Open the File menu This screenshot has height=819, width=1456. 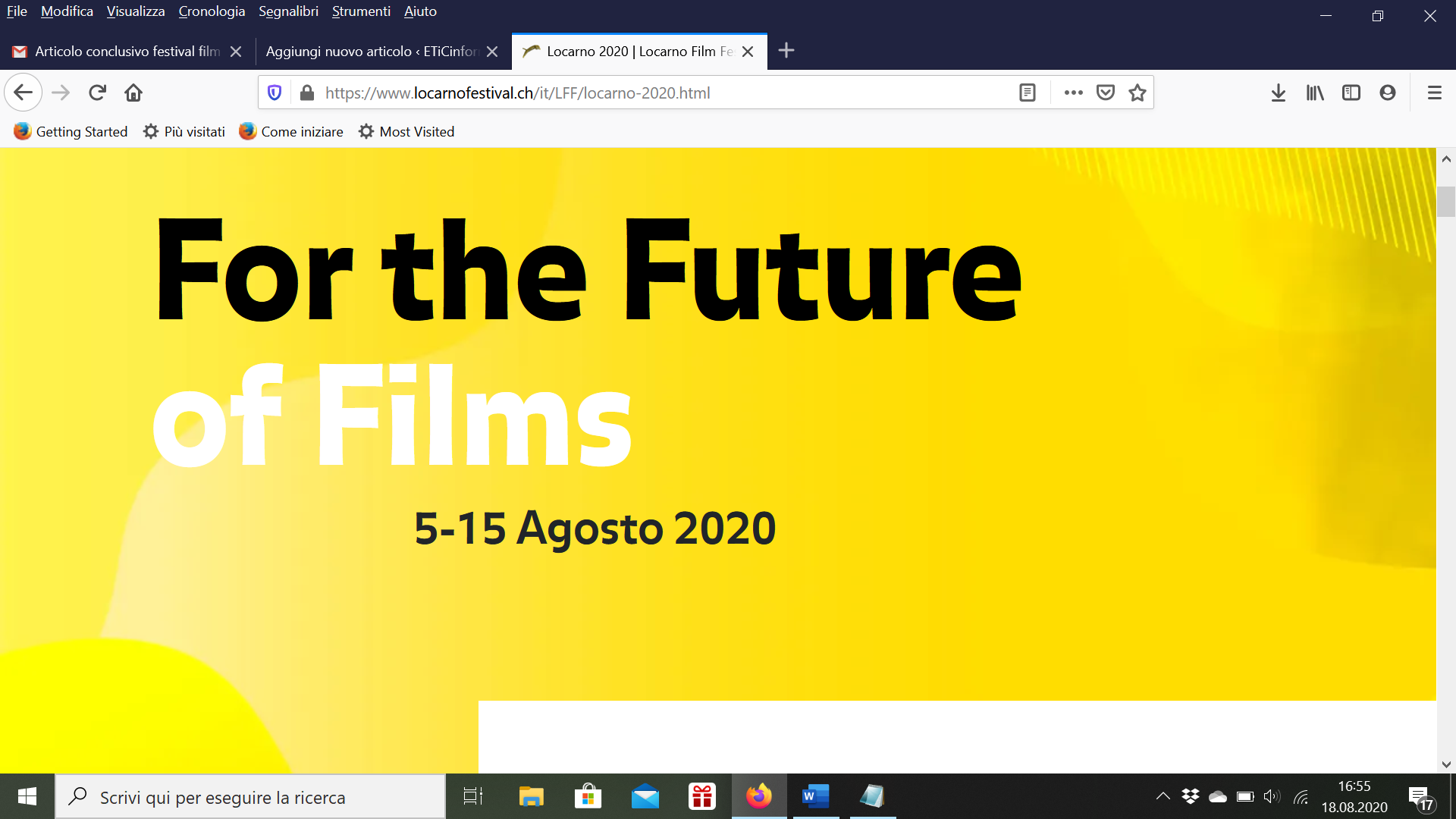[x=17, y=11]
